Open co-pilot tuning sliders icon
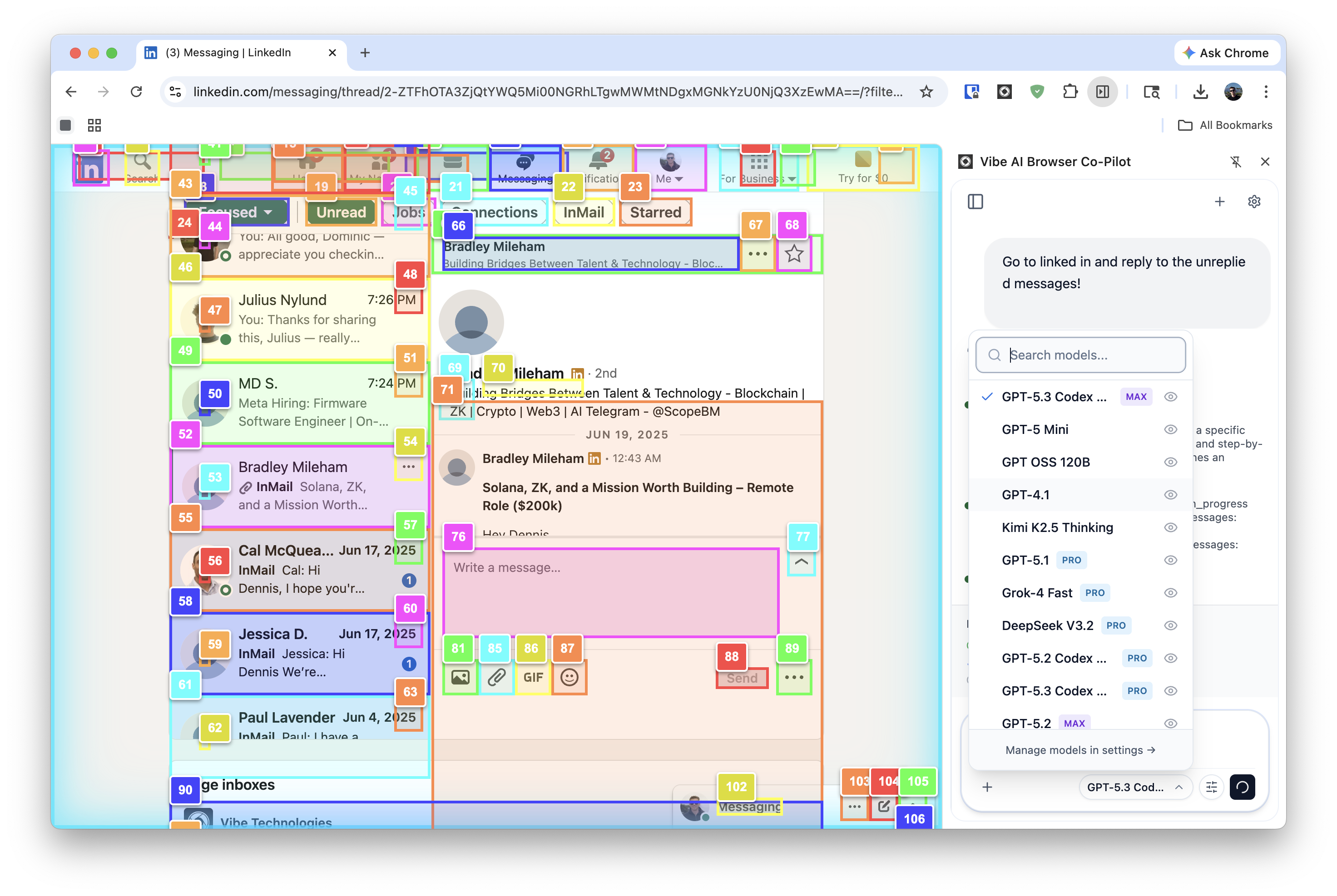Screen dimensions: 1337x896 pos(1211,787)
